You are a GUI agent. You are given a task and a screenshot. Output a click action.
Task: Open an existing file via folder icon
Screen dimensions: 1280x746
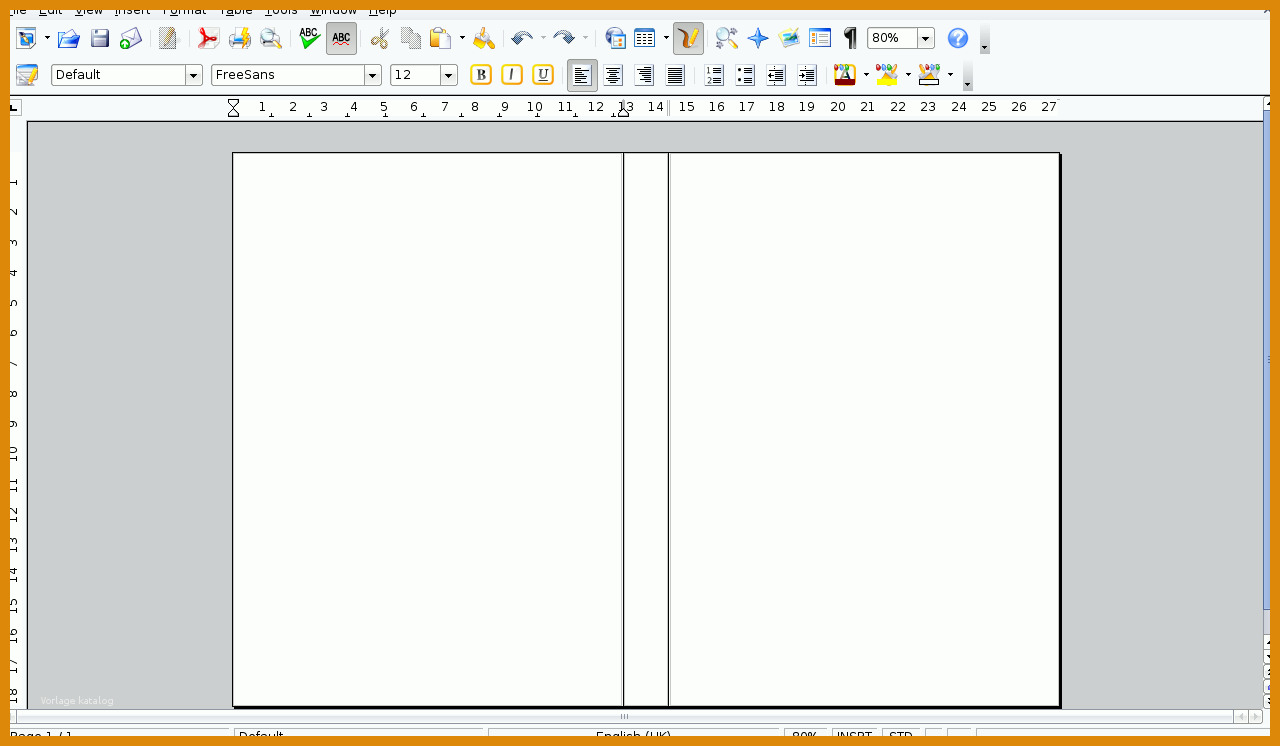[68, 38]
